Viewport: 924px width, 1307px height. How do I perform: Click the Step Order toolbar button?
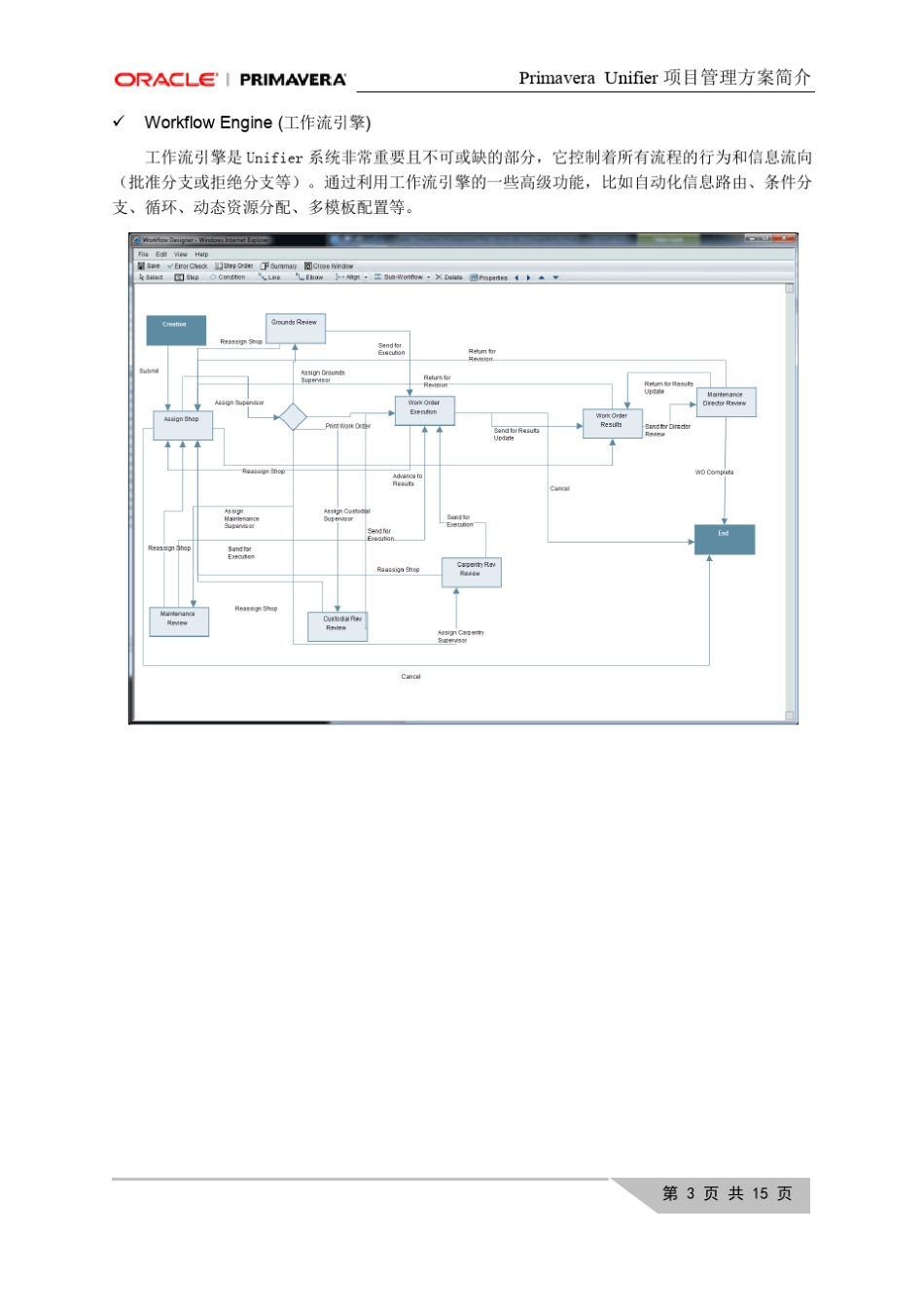click(234, 266)
